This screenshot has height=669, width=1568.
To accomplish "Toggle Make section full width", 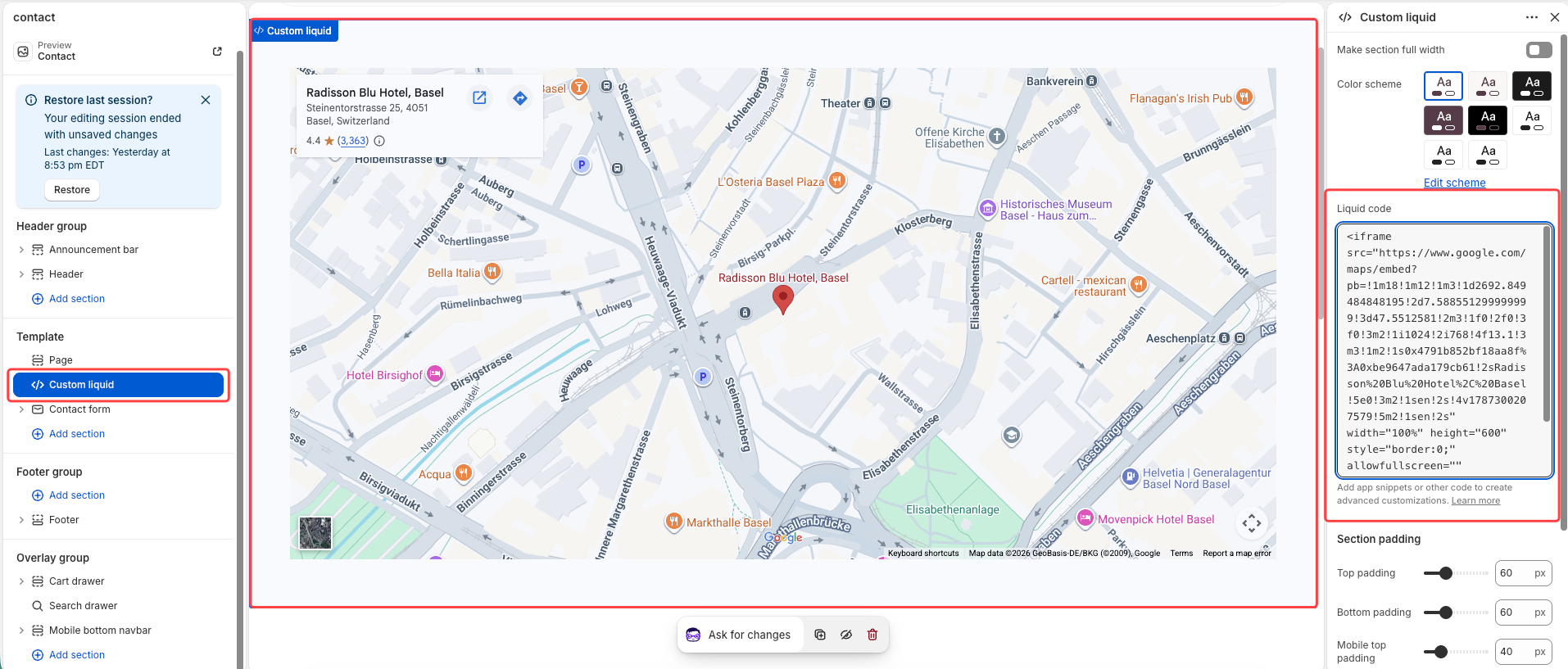I will 1539,50.
